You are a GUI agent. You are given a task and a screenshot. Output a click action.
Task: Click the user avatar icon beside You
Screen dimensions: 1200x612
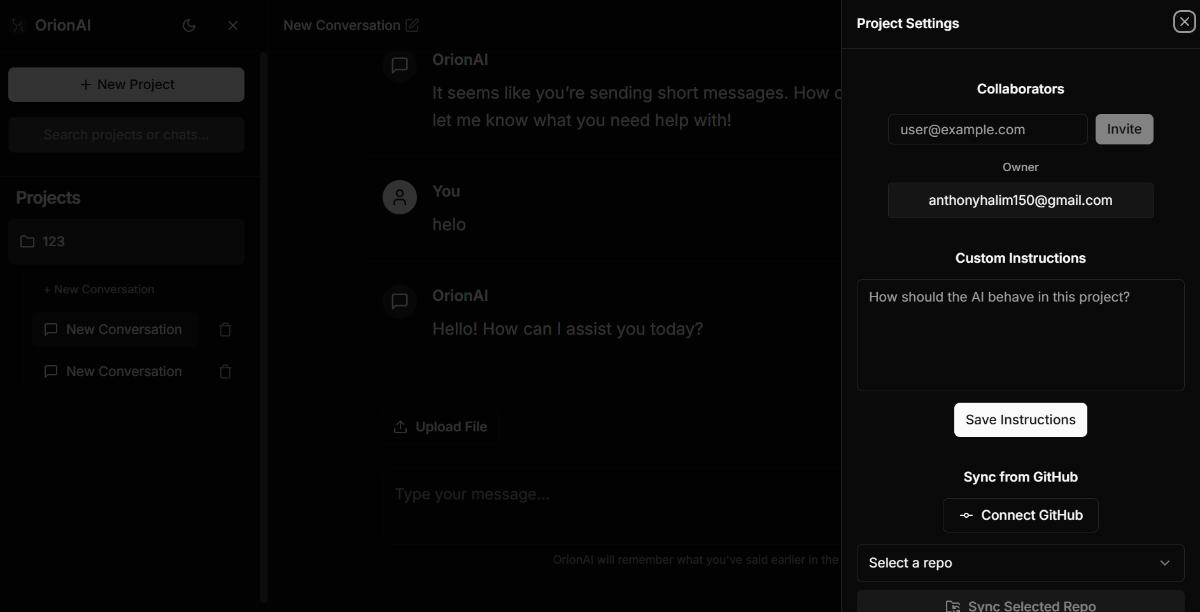(400, 197)
